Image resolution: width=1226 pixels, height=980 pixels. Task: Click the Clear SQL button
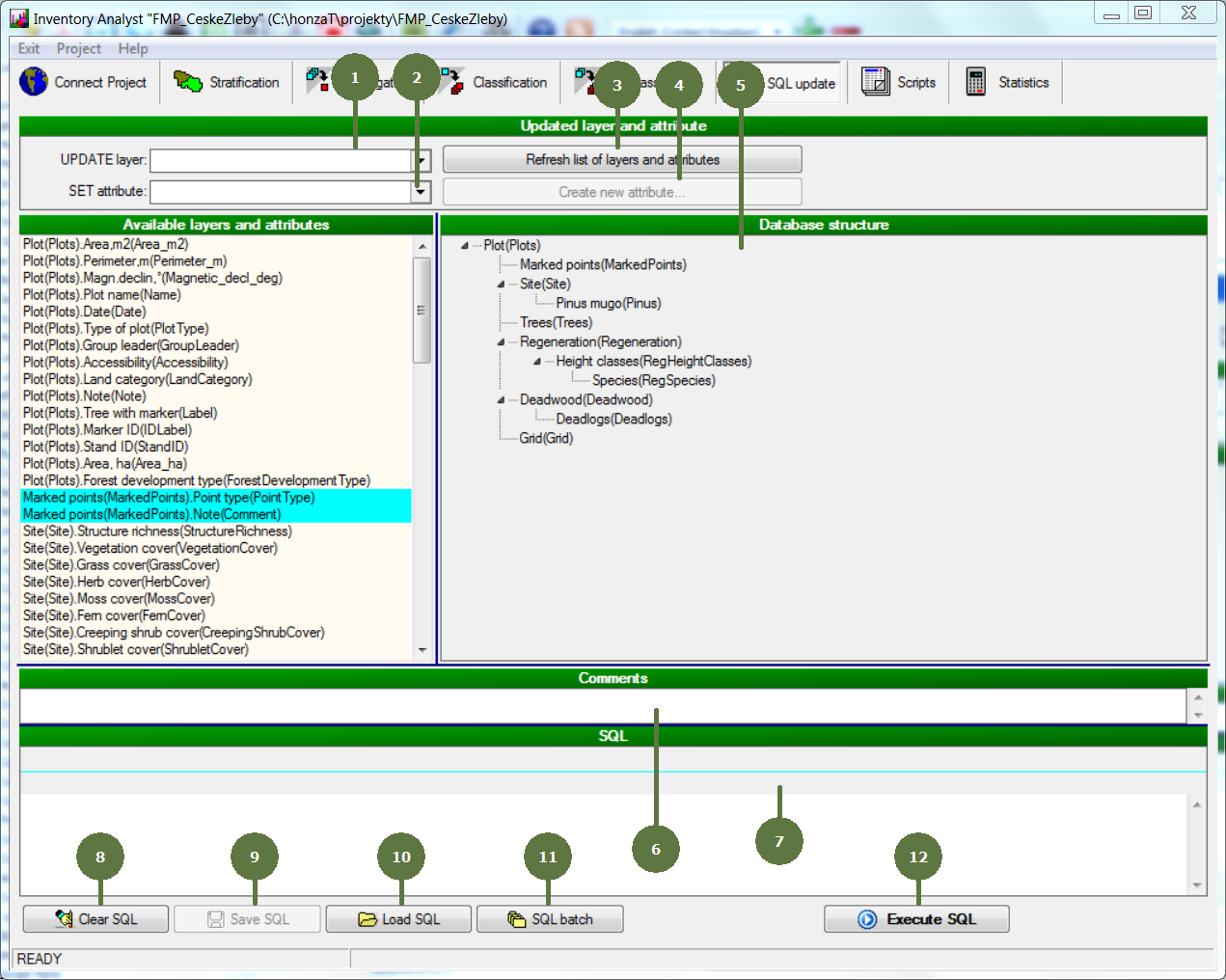pos(95,919)
